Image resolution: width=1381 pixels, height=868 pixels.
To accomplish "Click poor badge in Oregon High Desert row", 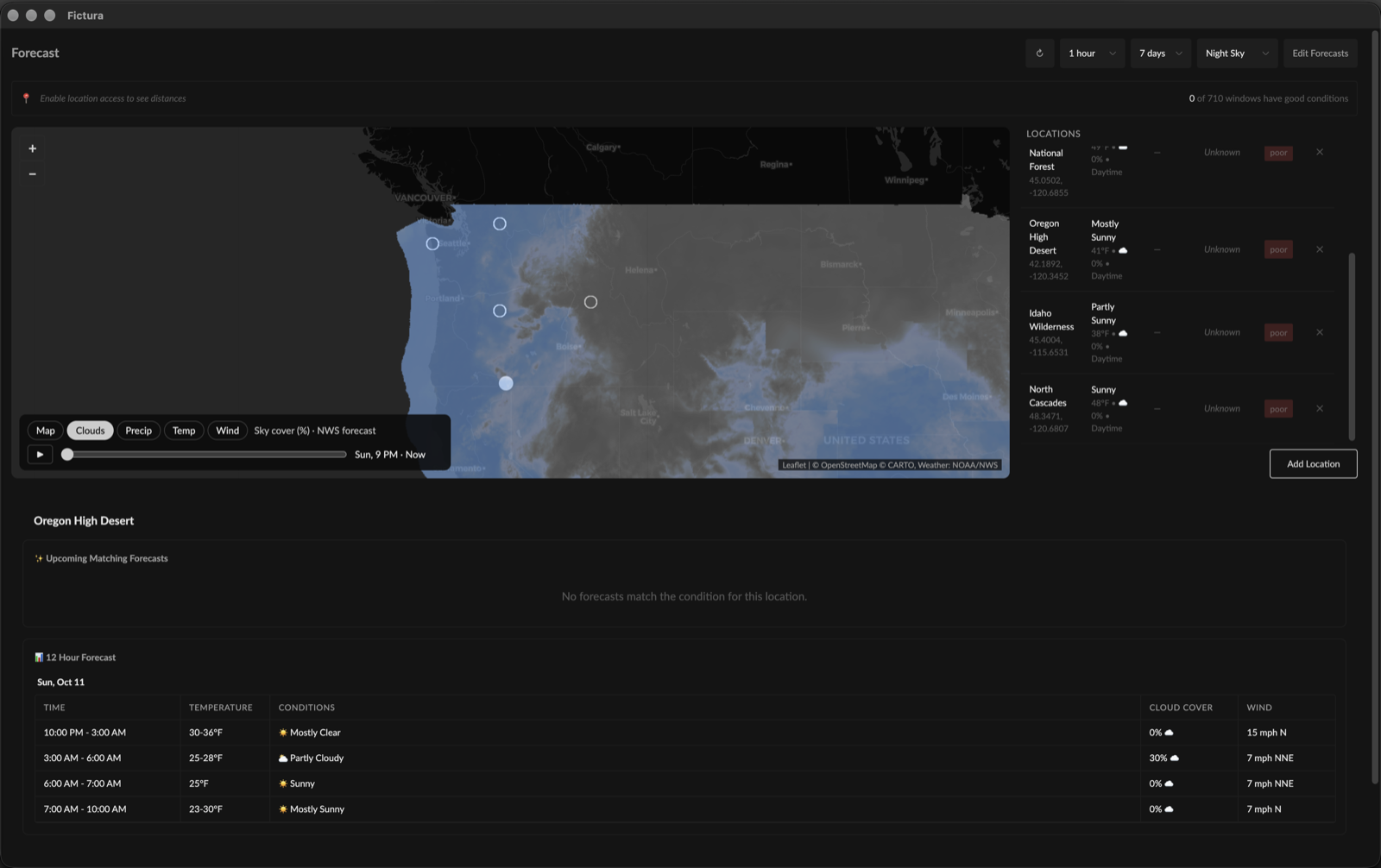I will 1278,249.
